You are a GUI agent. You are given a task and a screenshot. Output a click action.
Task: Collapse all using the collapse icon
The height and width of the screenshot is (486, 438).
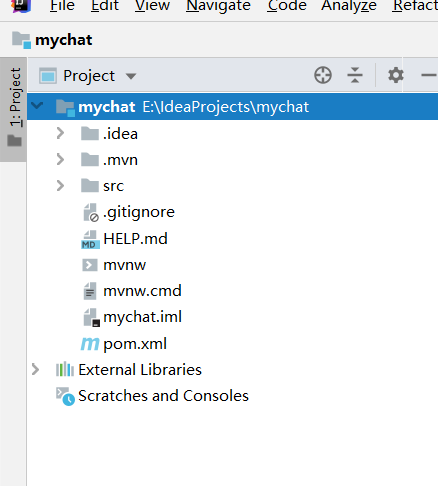click(x=355, y=75)
